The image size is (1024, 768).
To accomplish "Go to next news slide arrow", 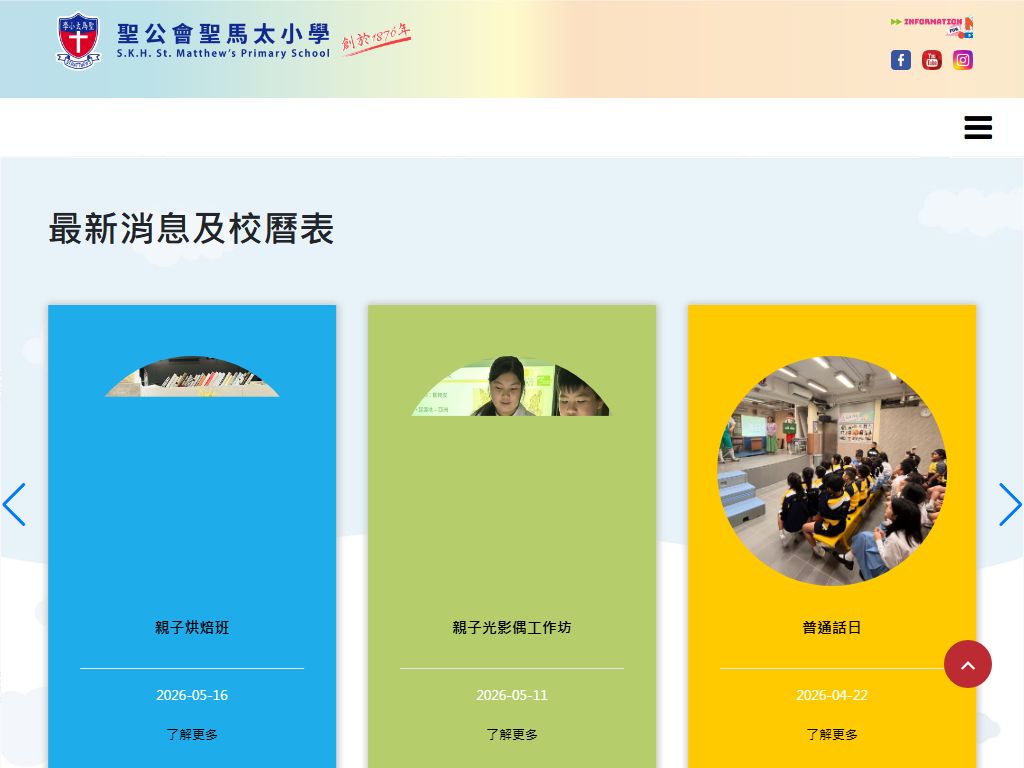I will click(1010, 504).
